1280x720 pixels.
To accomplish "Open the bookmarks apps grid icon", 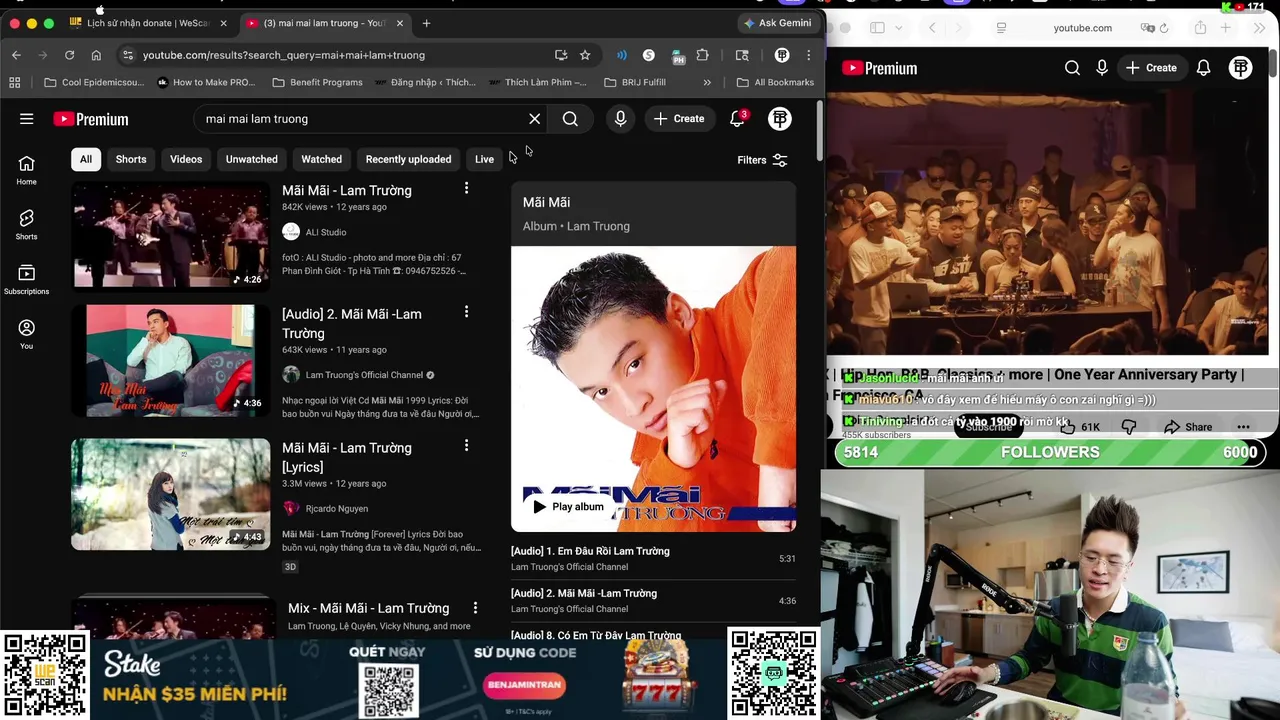I will 15,82.
